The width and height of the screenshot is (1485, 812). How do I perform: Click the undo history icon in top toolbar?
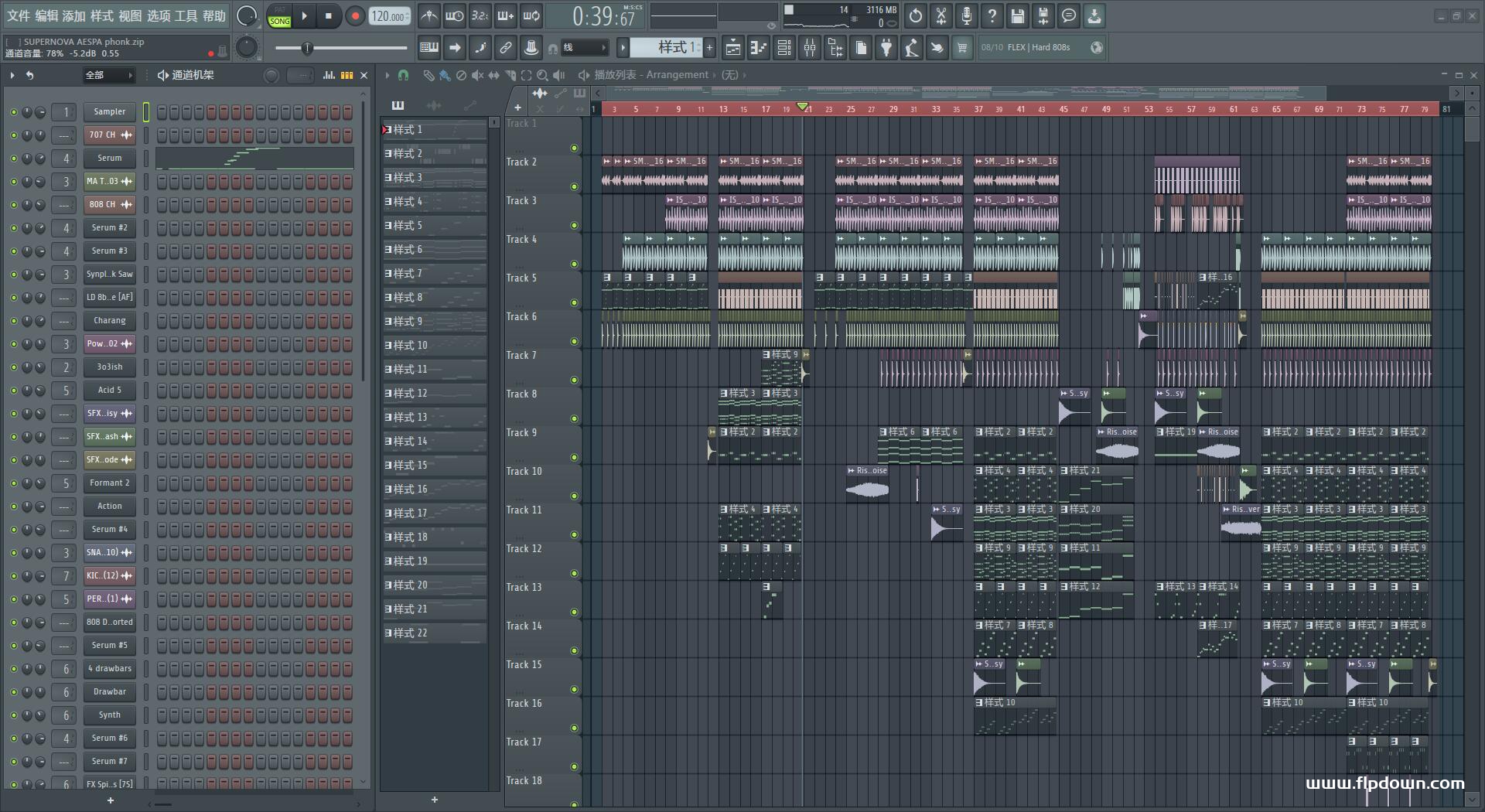click(x=916, y=15)
